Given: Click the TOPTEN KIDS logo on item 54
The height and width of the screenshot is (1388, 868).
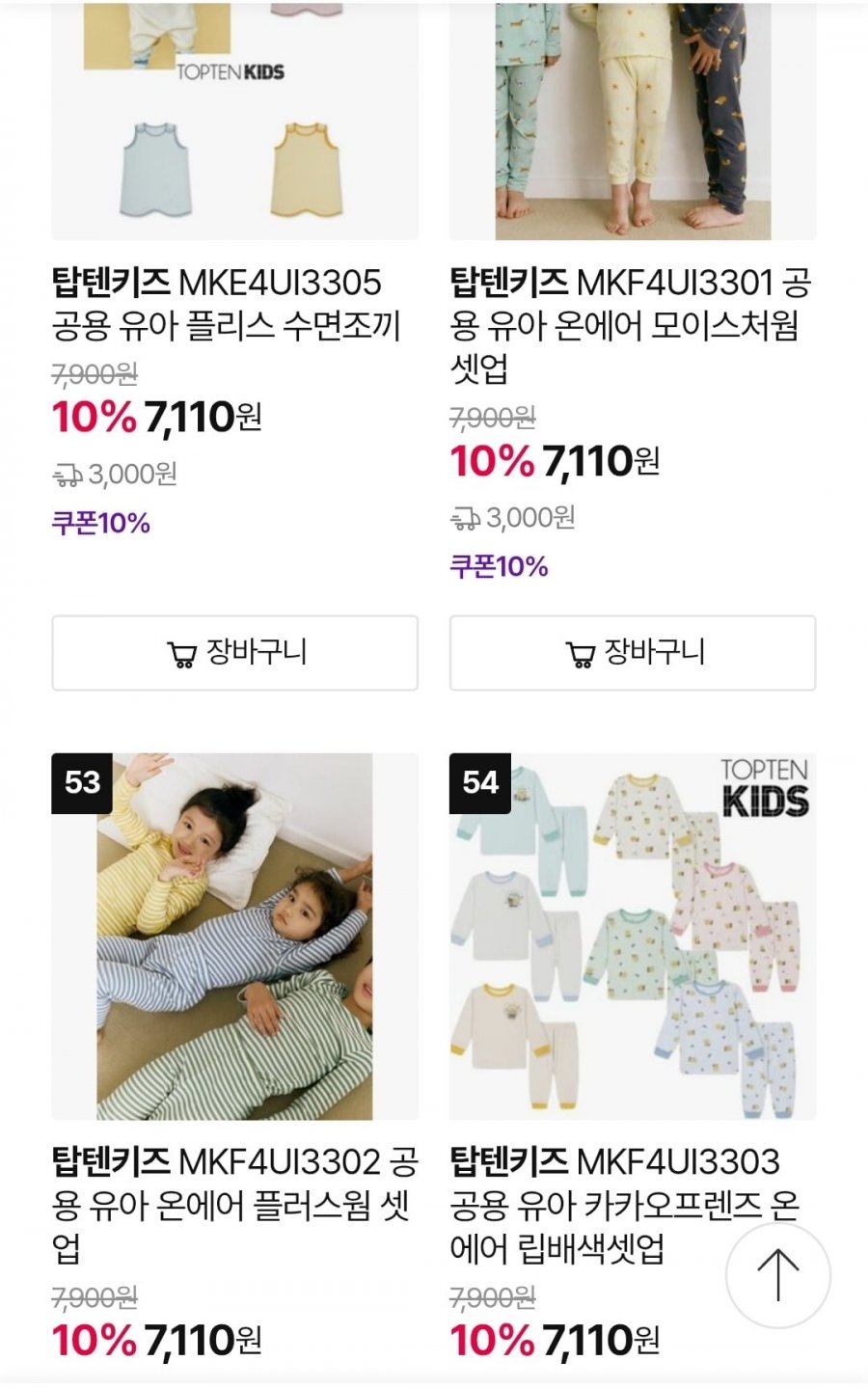Looking at the screenshot, I should click(x=765, y=788).
